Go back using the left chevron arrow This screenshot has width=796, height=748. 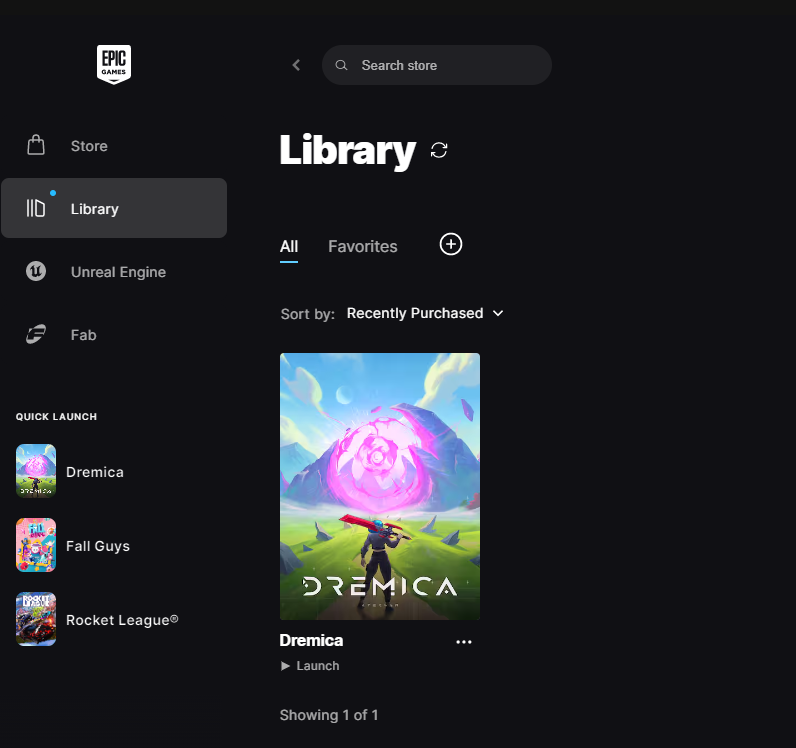click(x=296, y=65)
